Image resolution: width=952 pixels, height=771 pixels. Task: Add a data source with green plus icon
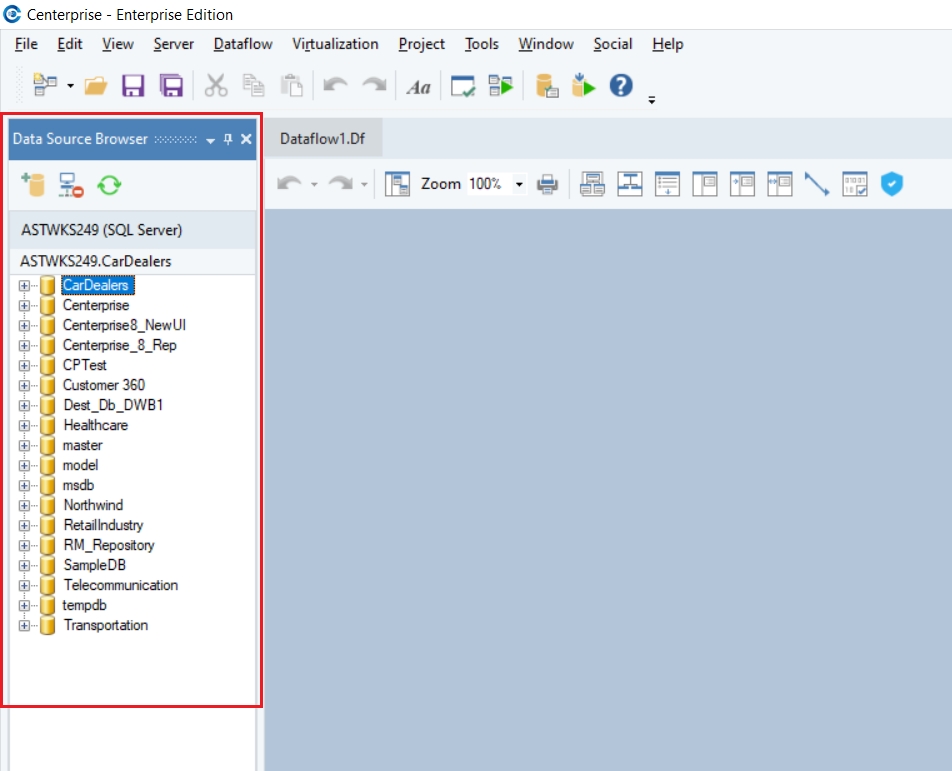33,184
